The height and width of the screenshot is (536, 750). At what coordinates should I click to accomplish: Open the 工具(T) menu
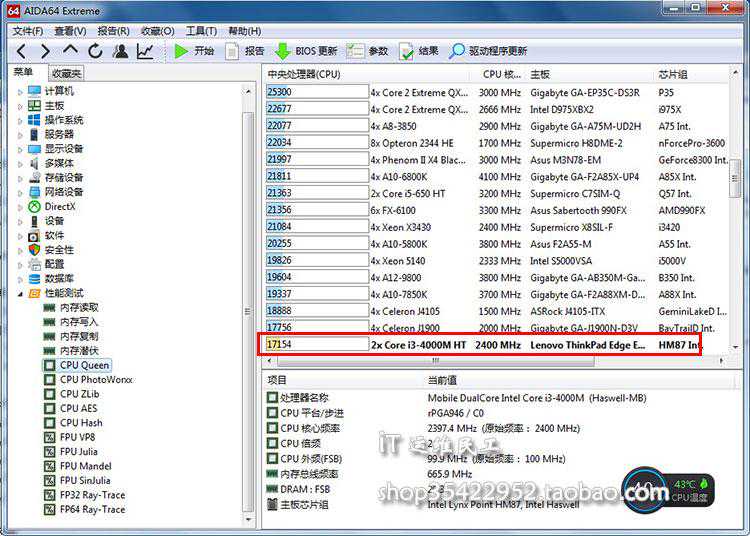click(201, 31)
